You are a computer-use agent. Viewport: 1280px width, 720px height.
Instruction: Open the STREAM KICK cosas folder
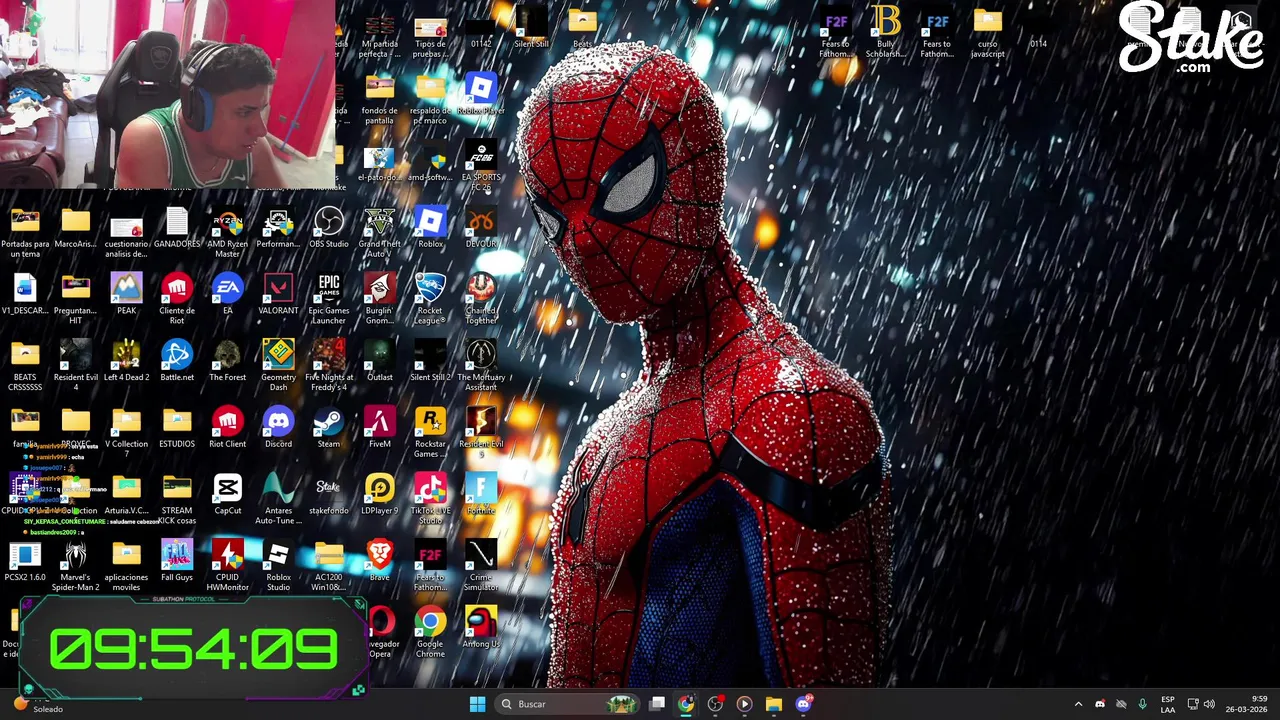pyautogui.click(x=177, y=499)
